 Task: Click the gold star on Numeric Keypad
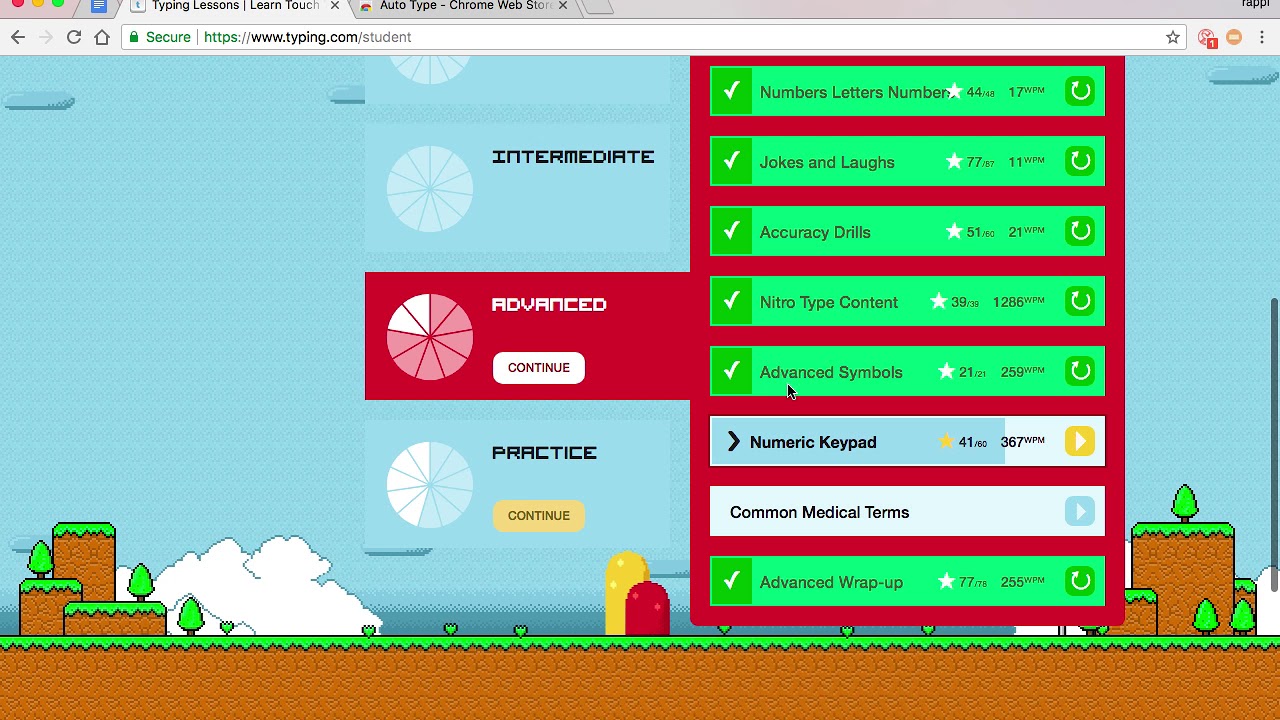click(x=946, y=441)
